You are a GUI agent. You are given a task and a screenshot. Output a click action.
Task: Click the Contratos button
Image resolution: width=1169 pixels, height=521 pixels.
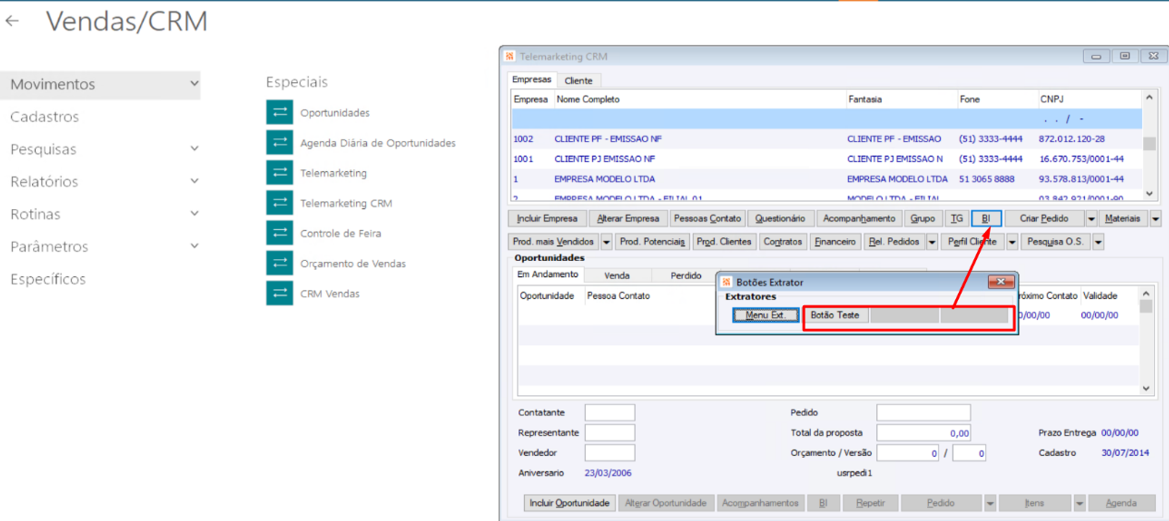784,241
